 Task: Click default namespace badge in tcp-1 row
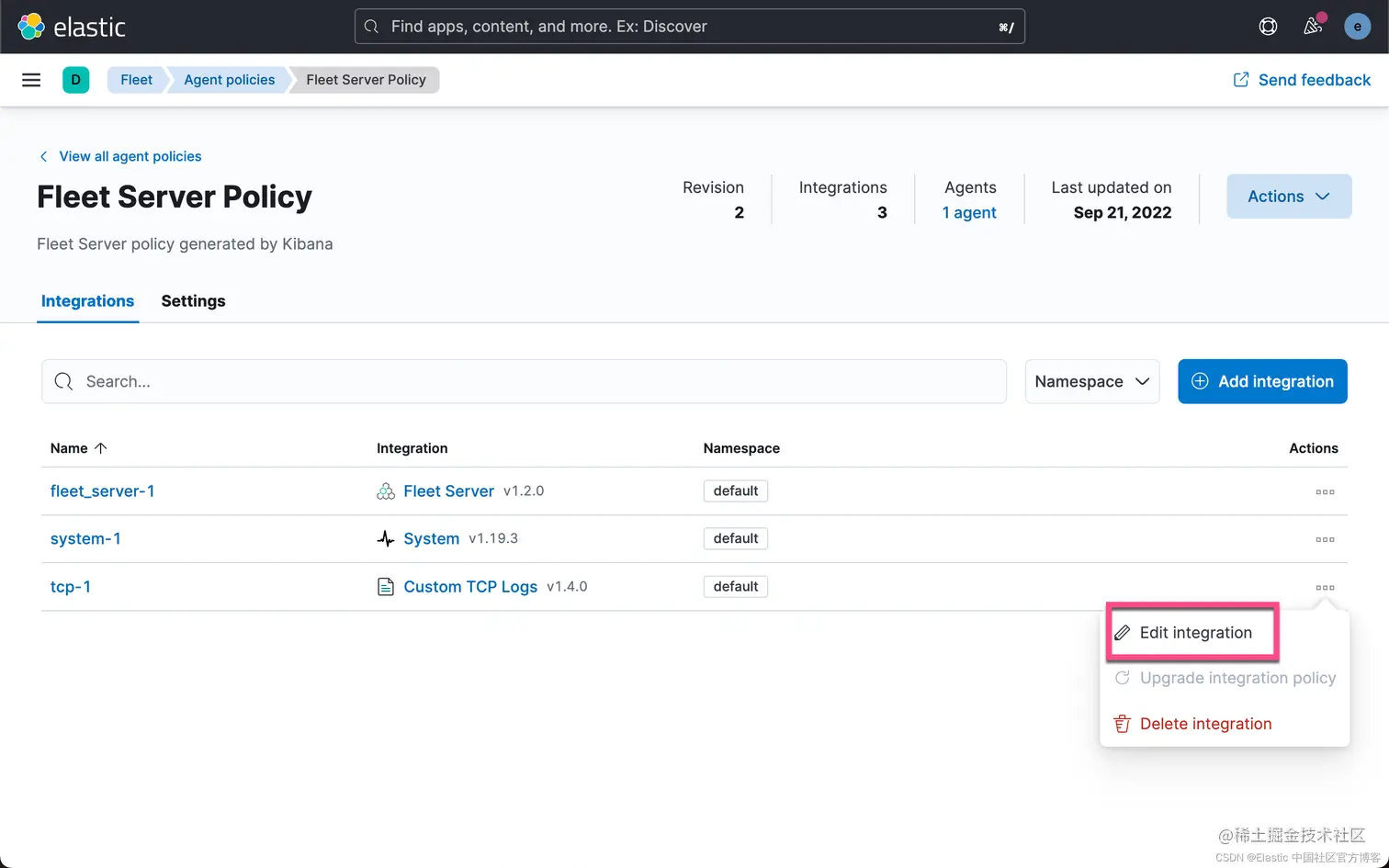736,587
